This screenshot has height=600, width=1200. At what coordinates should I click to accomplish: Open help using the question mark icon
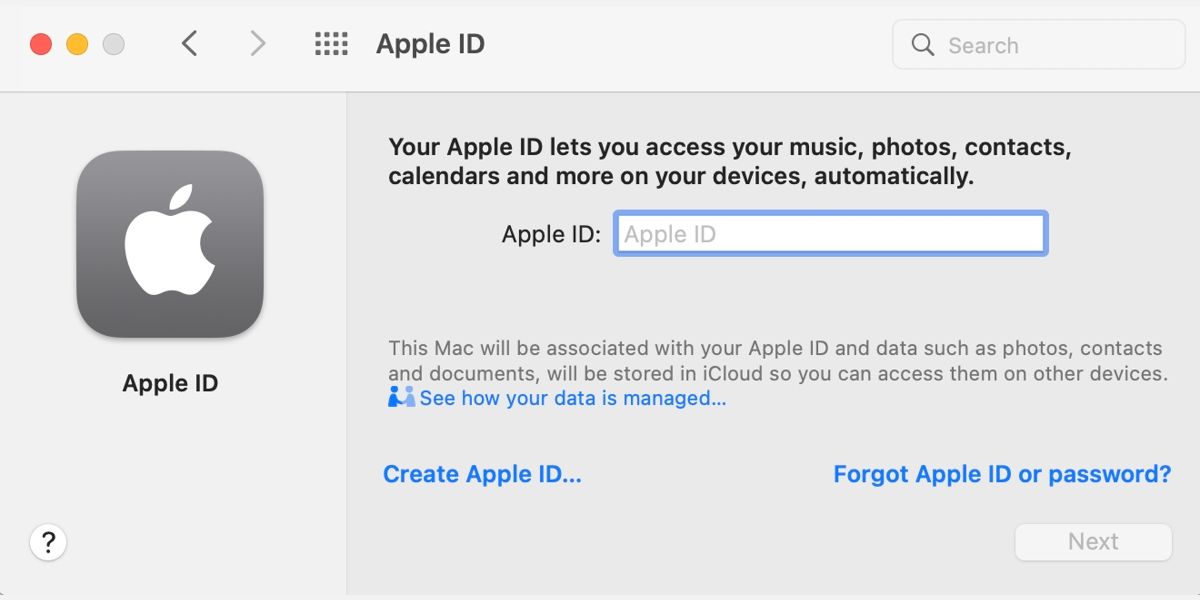(48, 541)
